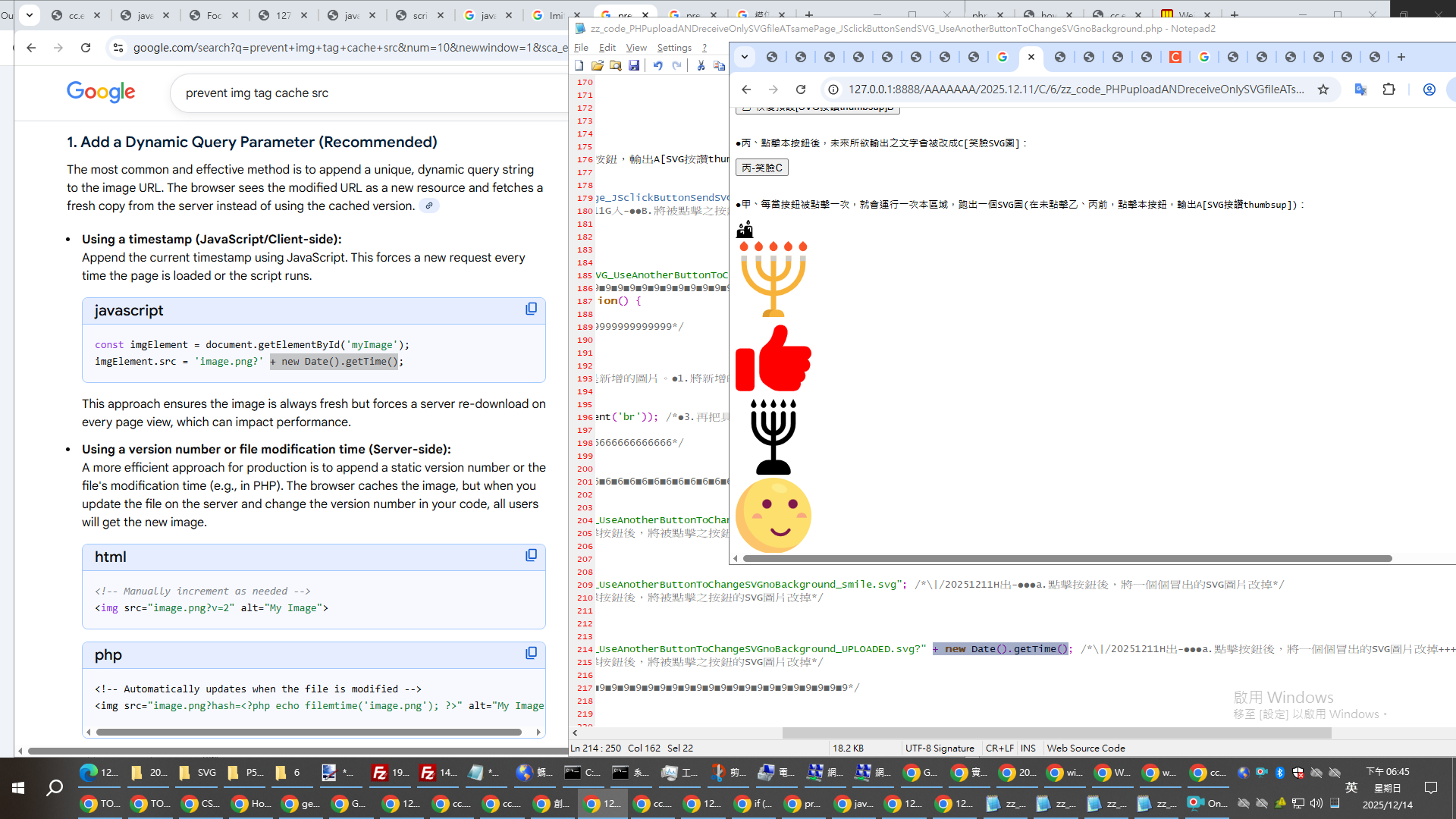This screenshot has width=1456, height=819.
Task: Click the Google Translate icon in address bar
Action: [1360, 89]
